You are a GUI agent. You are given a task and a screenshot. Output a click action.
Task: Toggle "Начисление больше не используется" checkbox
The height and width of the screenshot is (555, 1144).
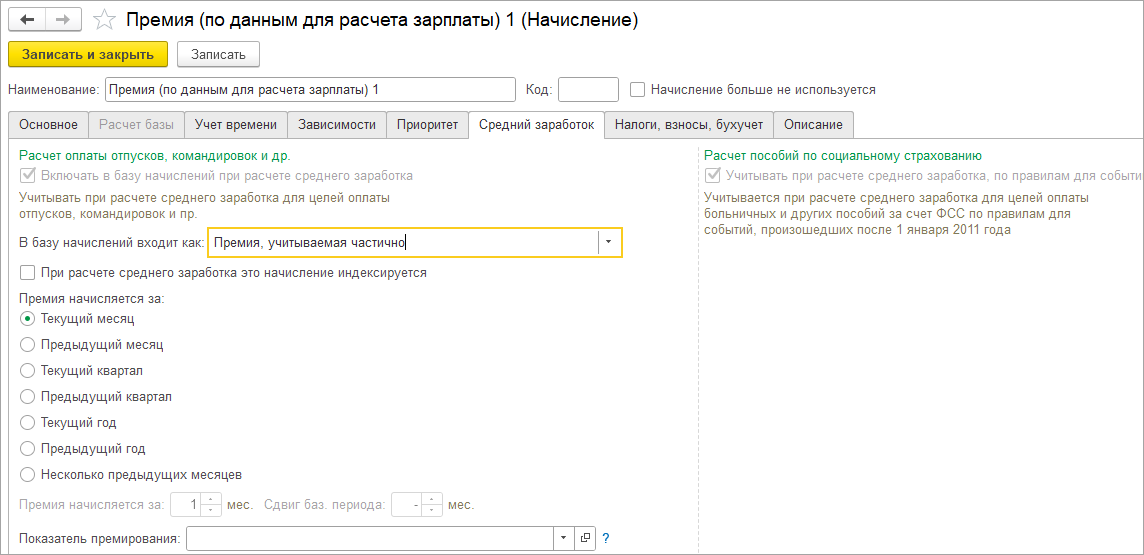[638, 89]
